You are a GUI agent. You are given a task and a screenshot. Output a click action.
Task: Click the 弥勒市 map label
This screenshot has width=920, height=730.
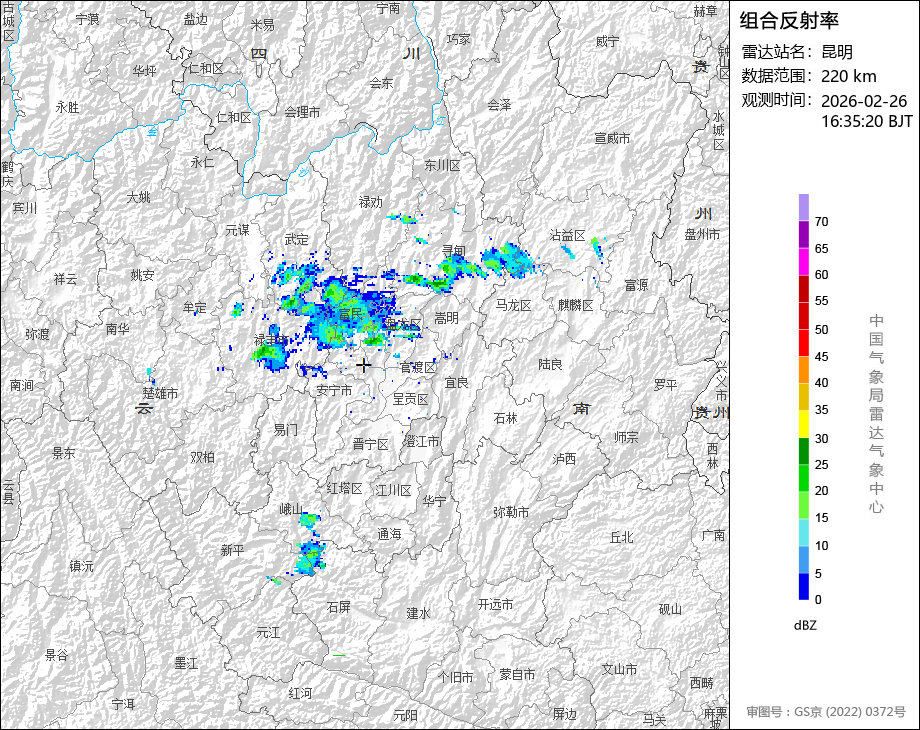(x=511, y=512)
